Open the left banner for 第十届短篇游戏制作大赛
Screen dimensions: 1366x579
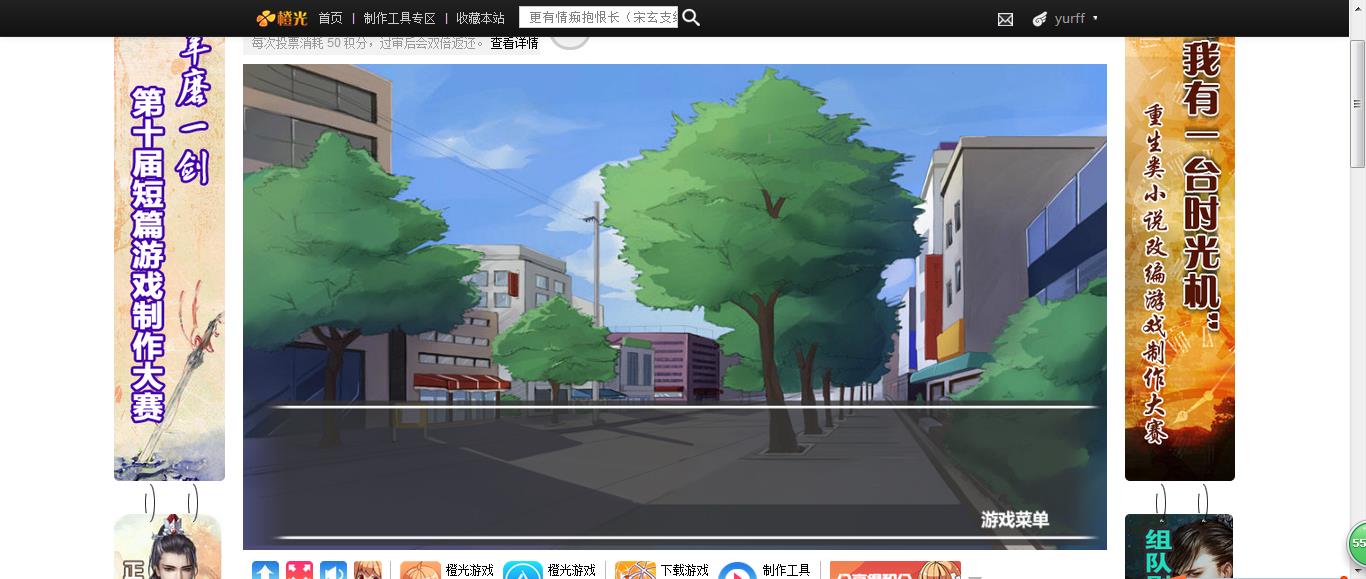pos(168,255)
